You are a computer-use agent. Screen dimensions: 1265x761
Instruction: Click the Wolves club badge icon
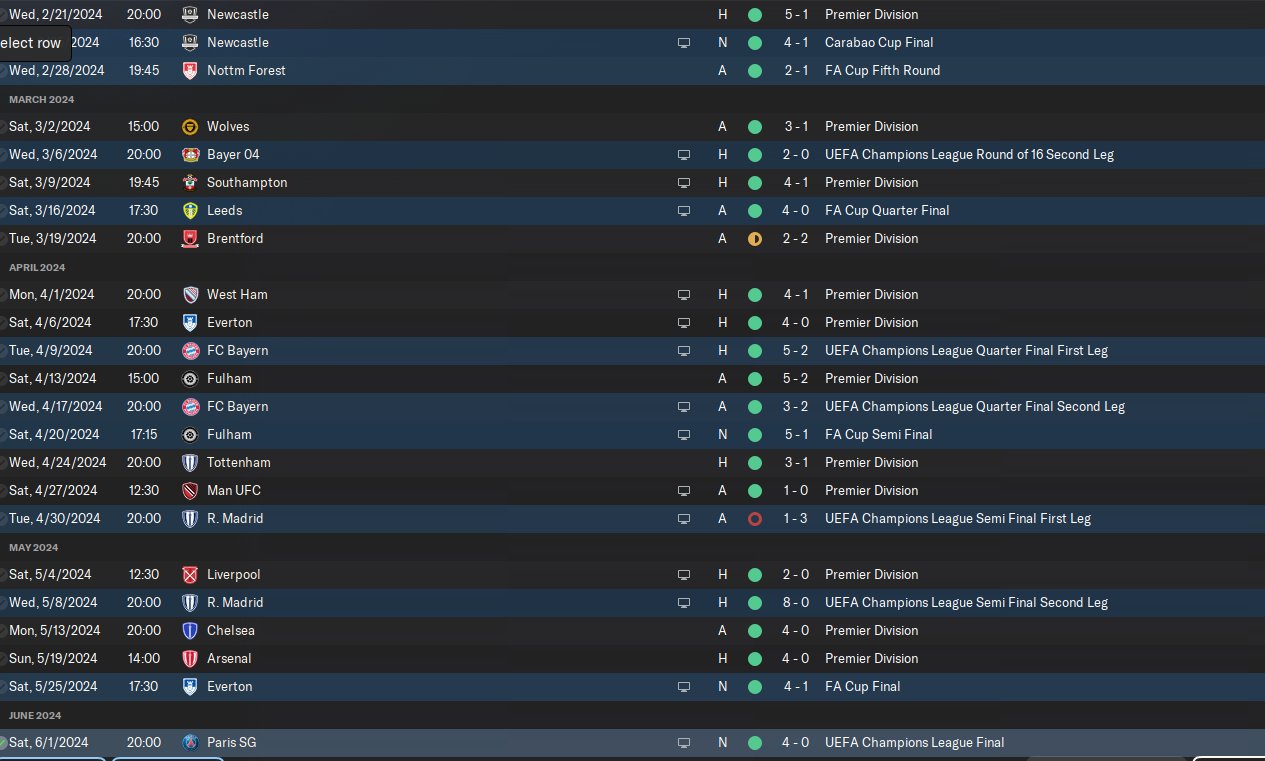(x=190, y=127)
